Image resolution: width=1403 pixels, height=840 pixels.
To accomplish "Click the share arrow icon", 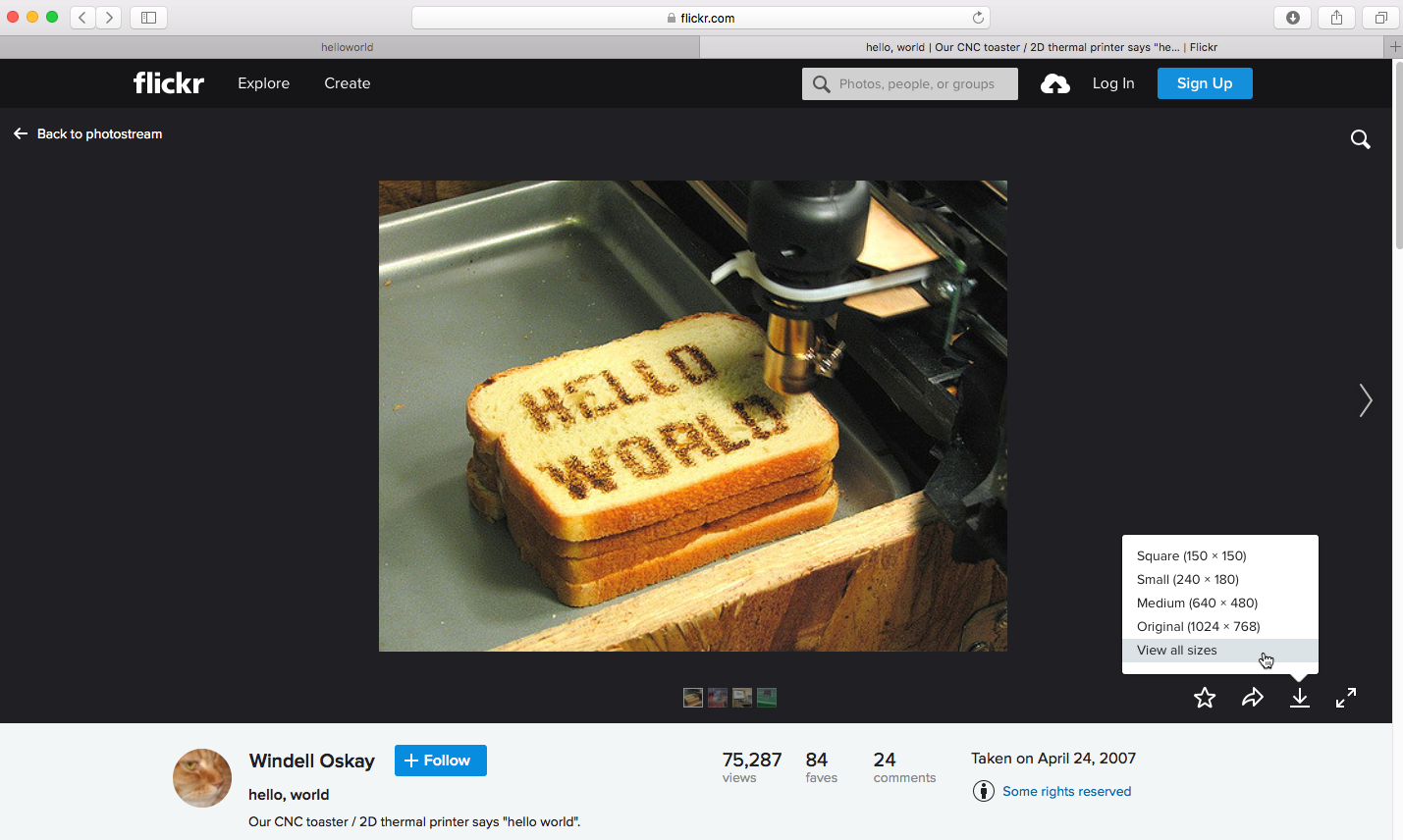I will [1252, 698].
